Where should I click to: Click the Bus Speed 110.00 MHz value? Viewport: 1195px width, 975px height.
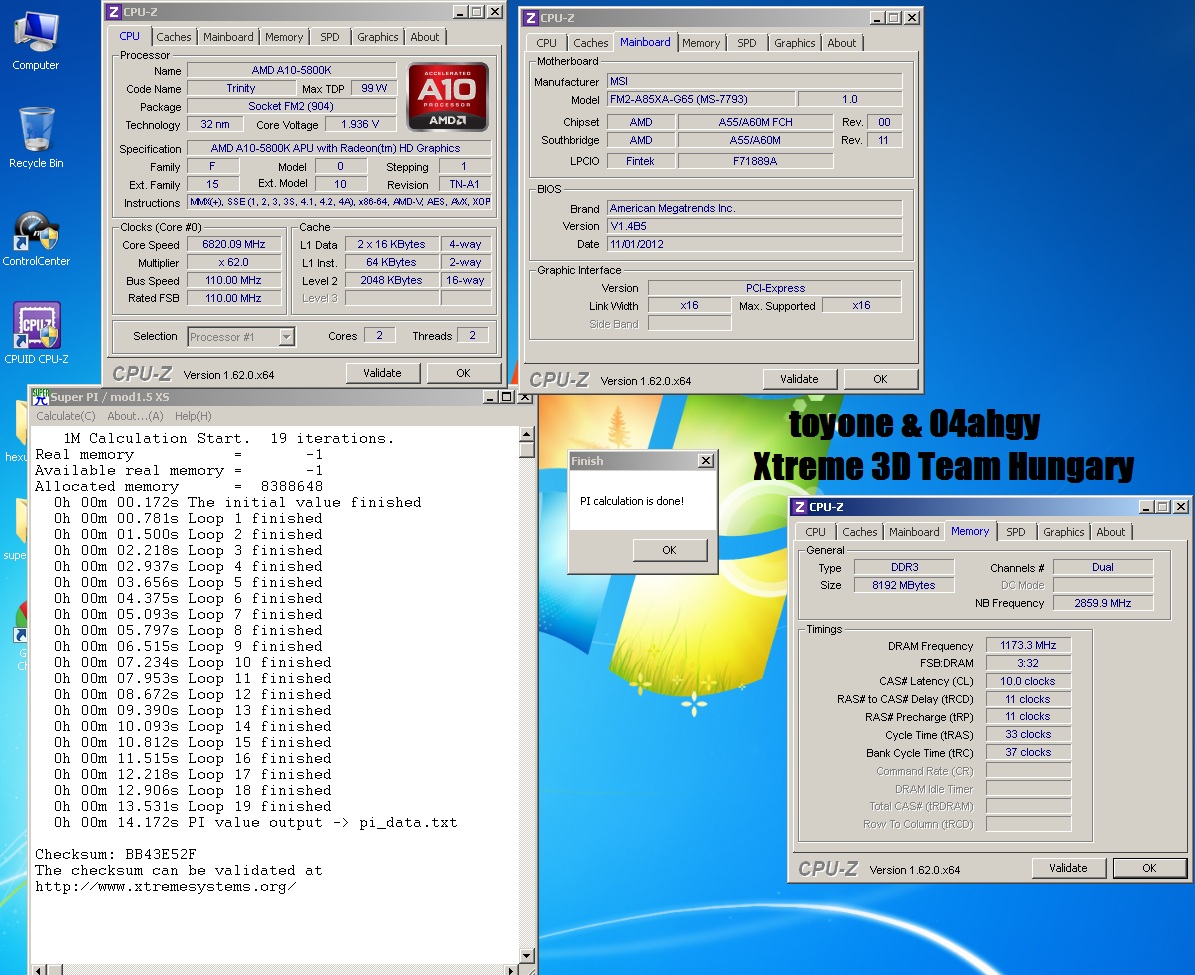tap(234, 280)
